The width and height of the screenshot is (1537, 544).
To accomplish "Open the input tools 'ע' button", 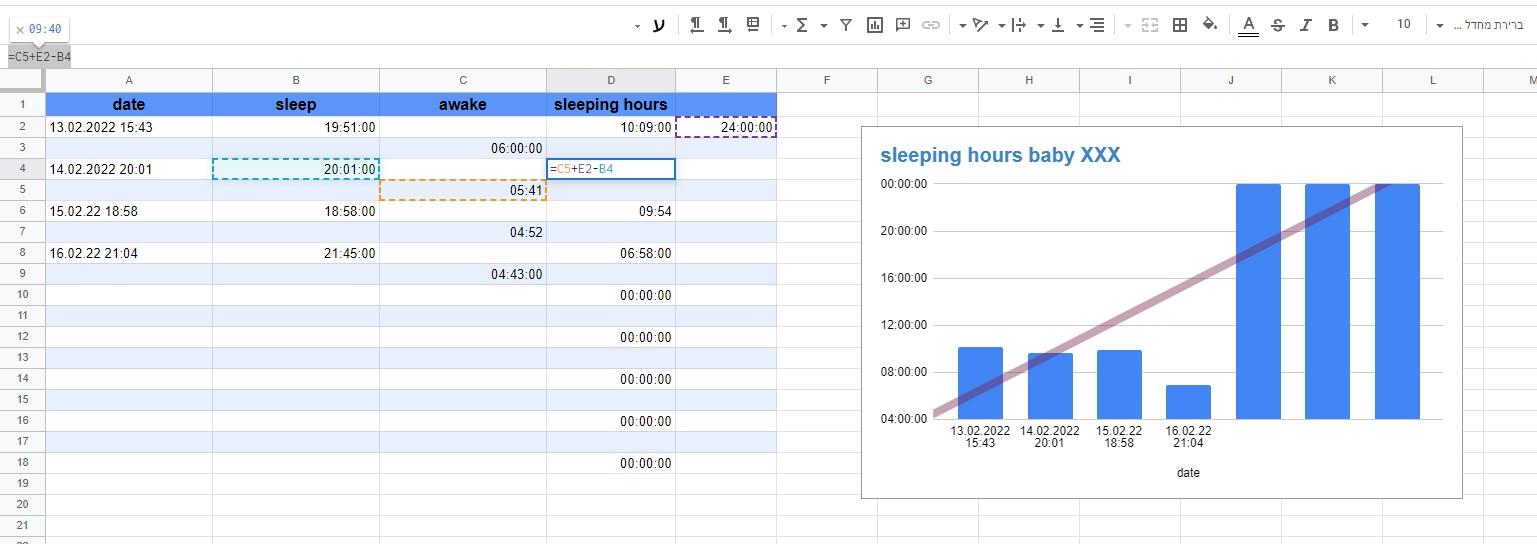I will click(658, 25).
